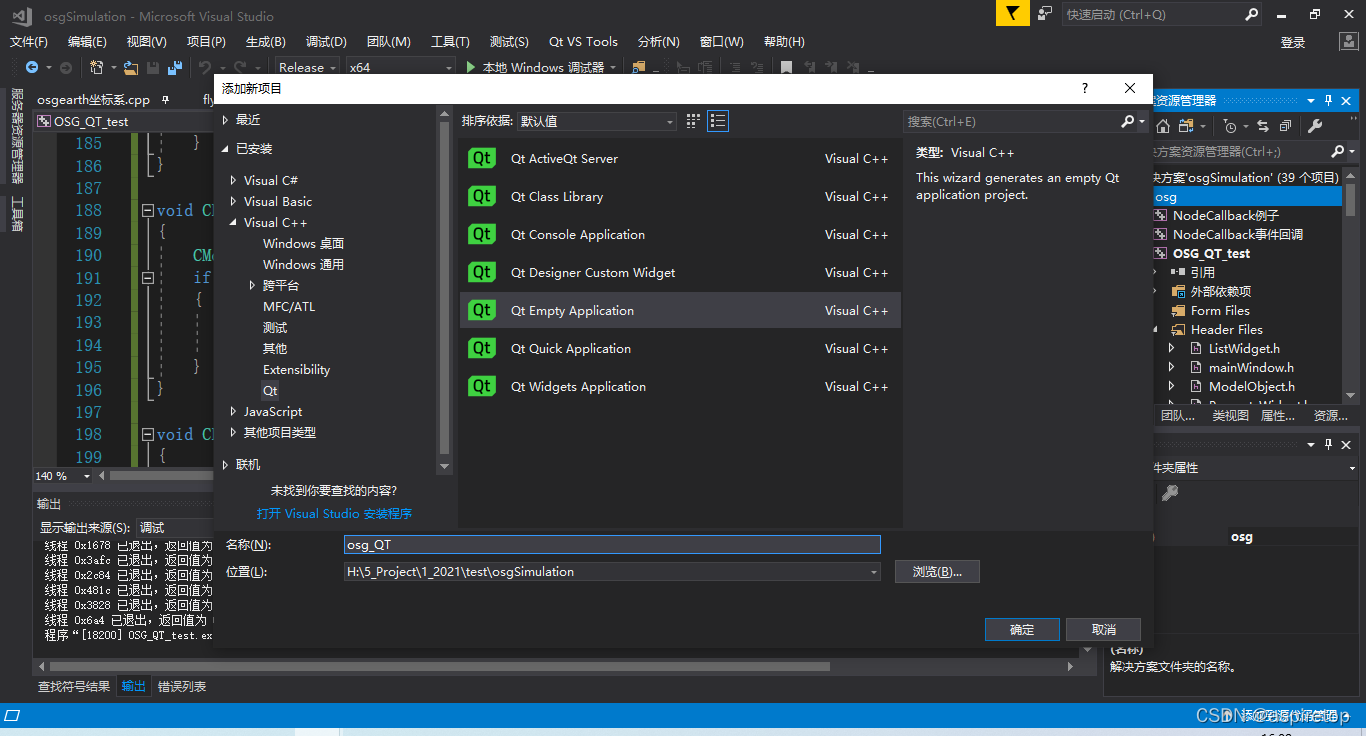Open Solution Explorer properties wrench icon
Screen dimensions: 1366x736
click(x=1315, y=126)
